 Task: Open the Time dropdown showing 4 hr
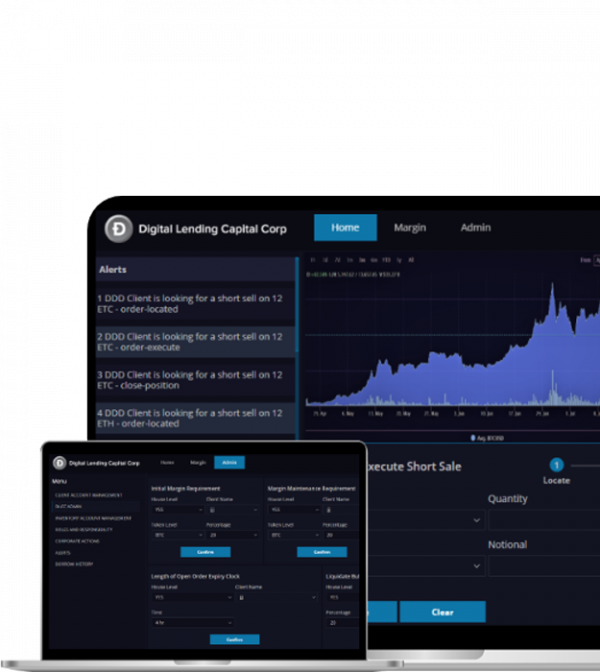point(192,622)
